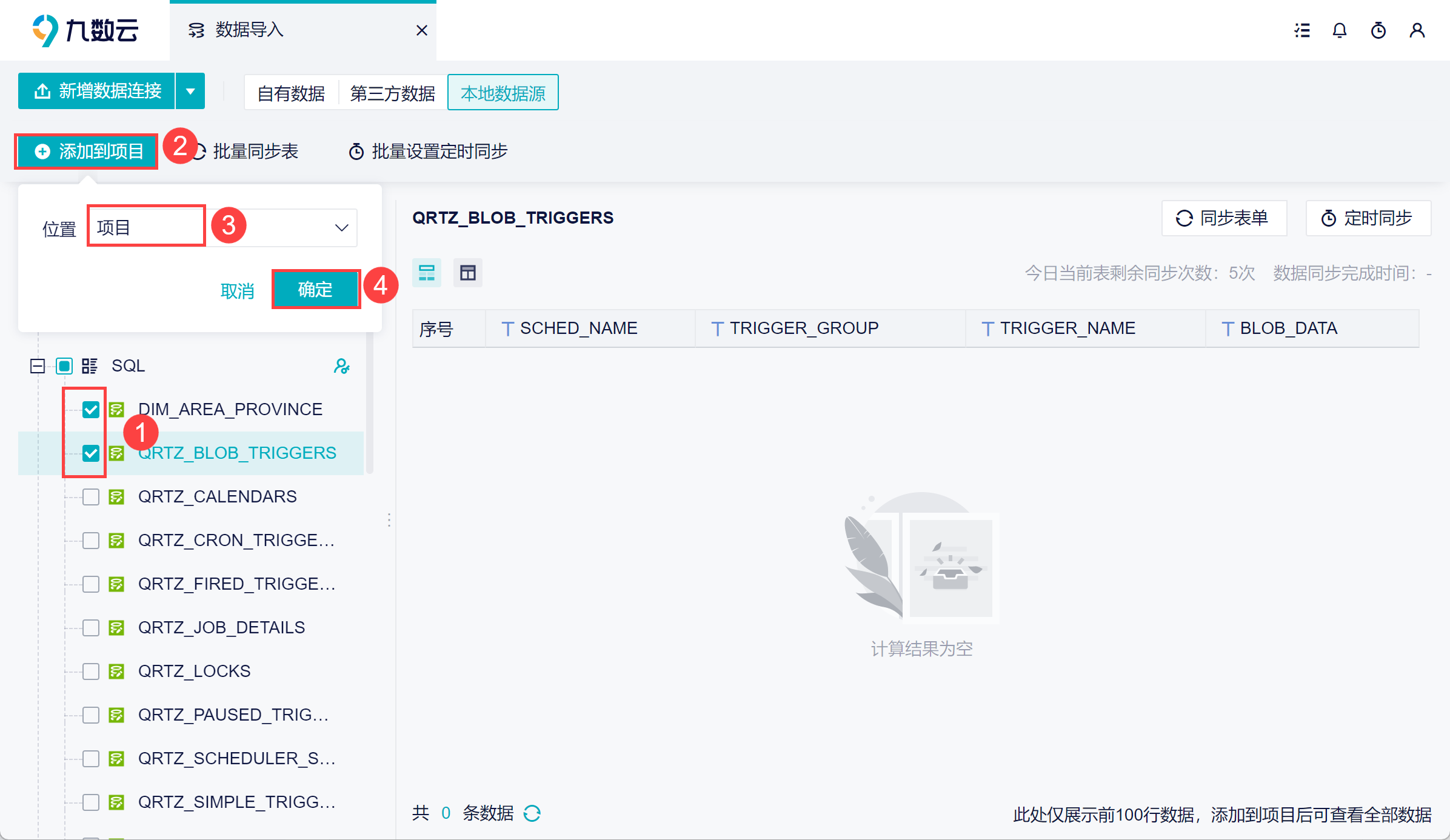Switch to the 自有数据 tab
This screenshot has height=840, width=1450.
click(291, 93)
